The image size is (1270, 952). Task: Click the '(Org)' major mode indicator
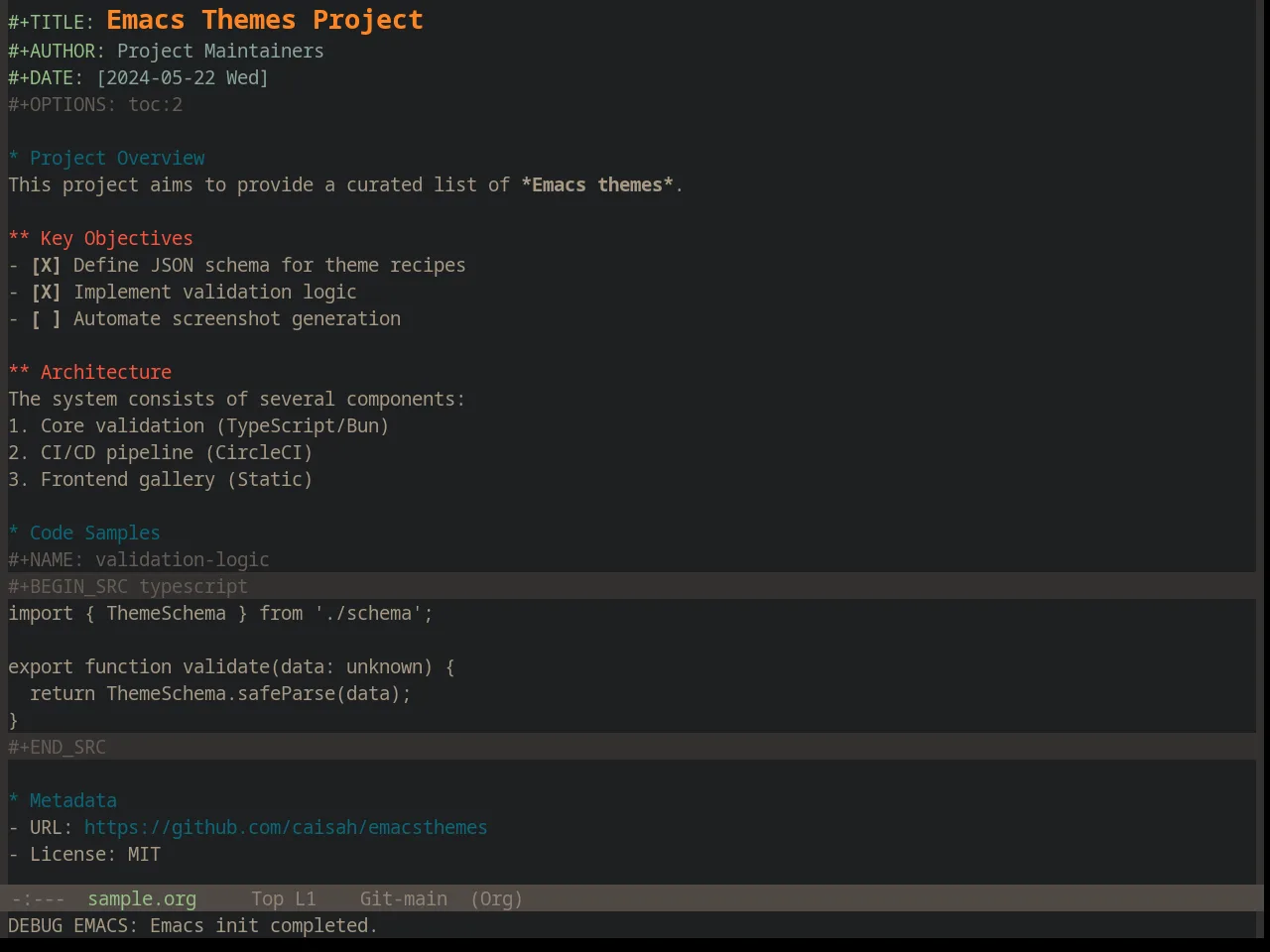click(496, 898)
